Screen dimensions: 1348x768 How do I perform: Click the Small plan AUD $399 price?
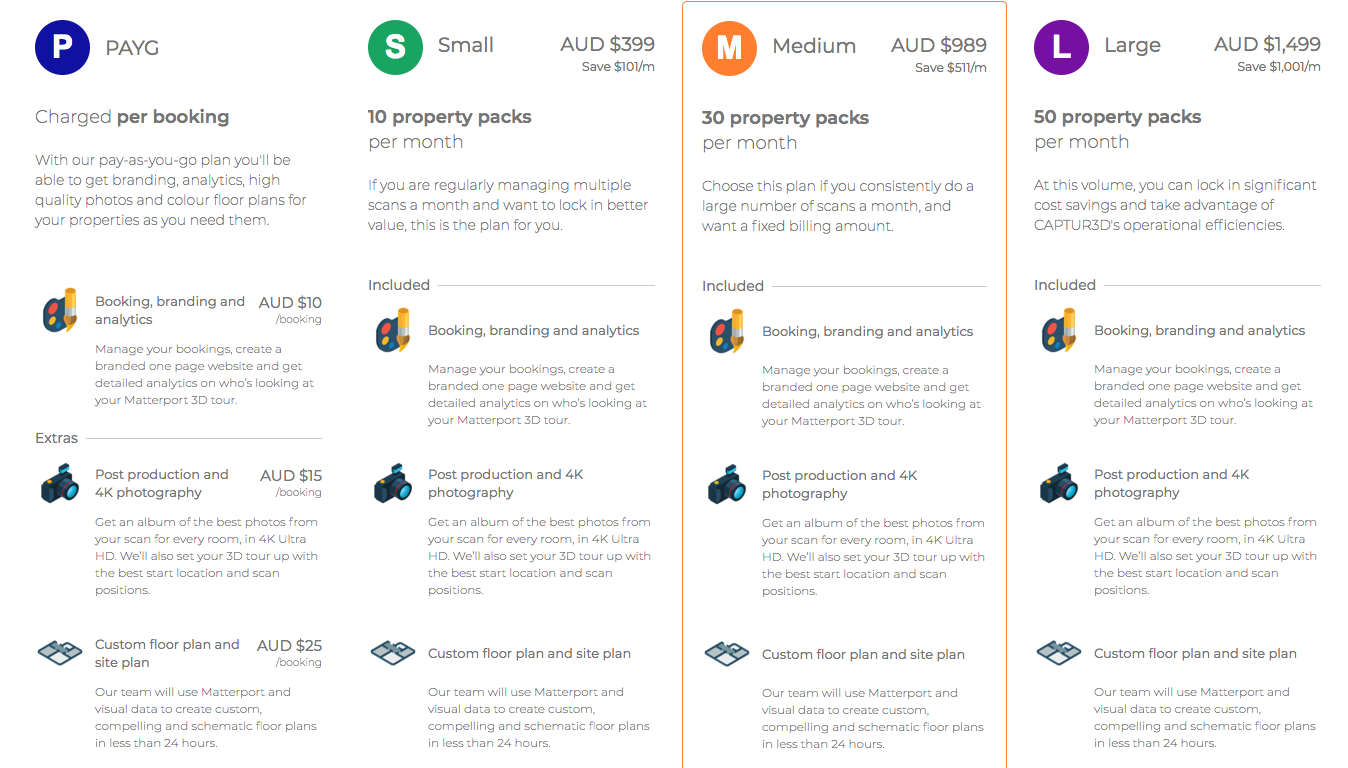coord(607,44)
